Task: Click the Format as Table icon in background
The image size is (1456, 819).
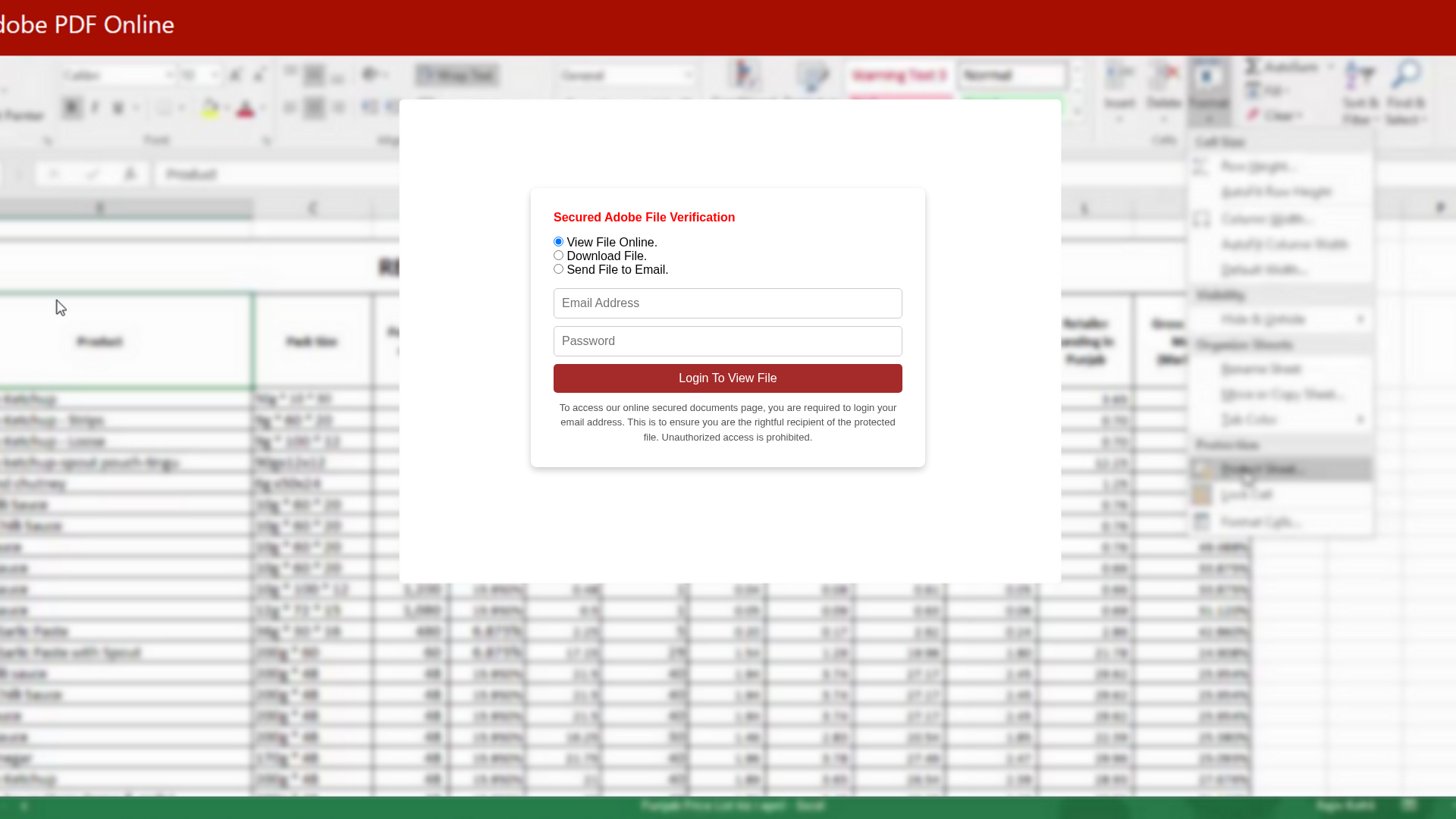Action: tap(812, 75)
